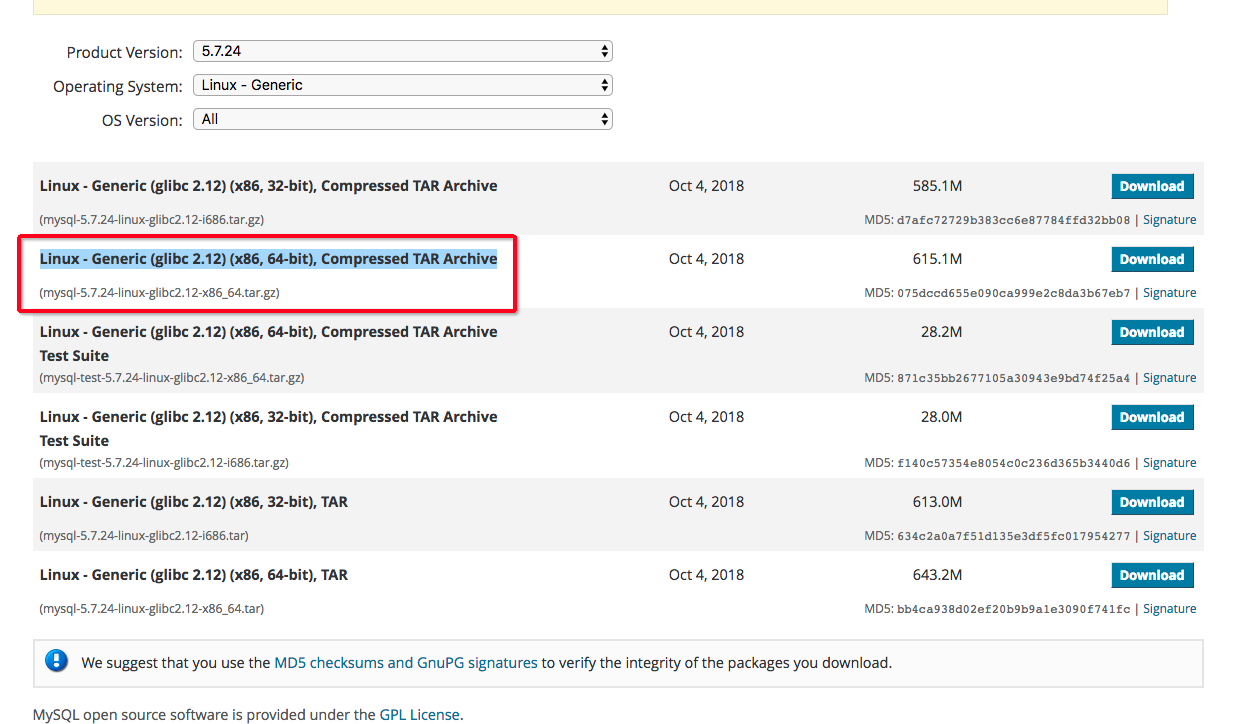Click MD5 hash d7afc72729b383cc6e87784ffd32bb08
This screenshot has width=1242, height=724.
1014,220
